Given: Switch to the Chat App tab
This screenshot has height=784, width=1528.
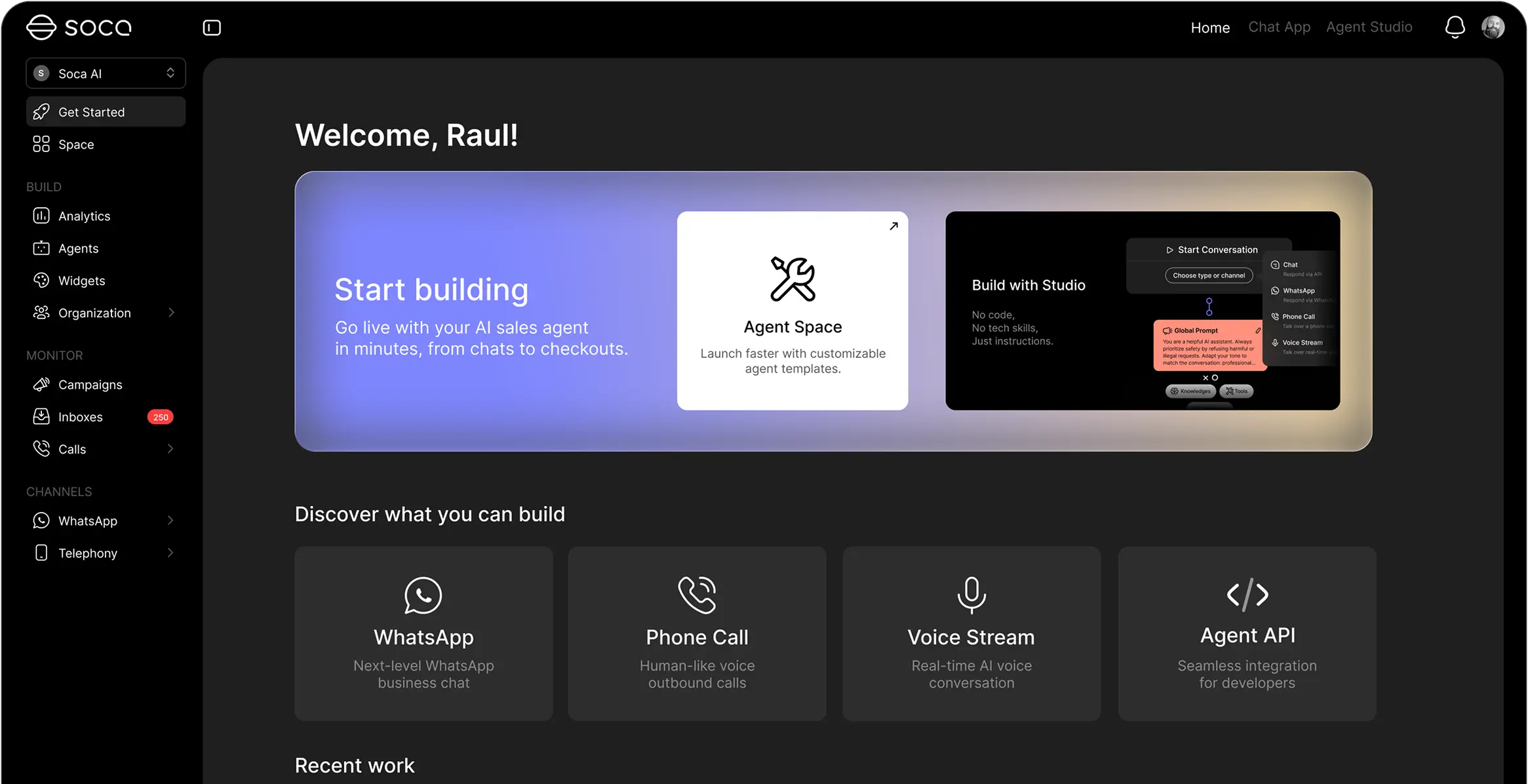Looking at the screenshot, I should (1279, 27).
